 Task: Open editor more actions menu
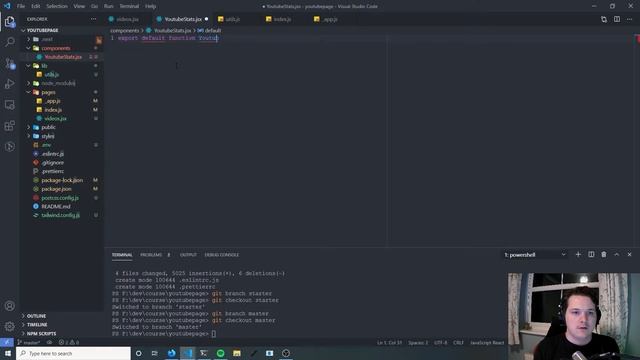click(x=629, y=19)
